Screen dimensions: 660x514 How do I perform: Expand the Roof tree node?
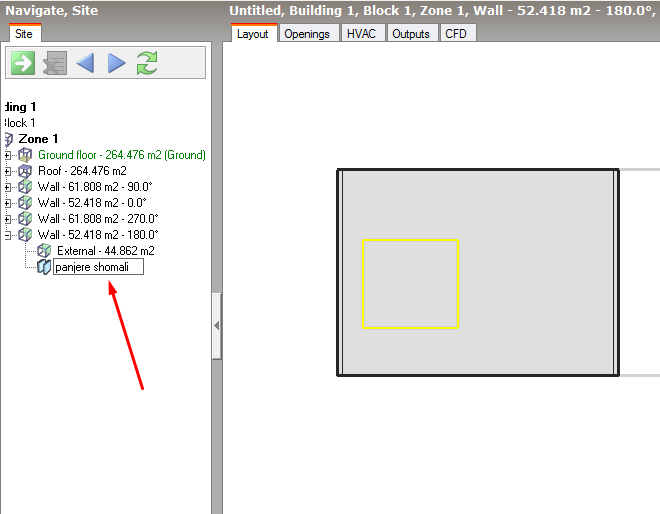tap(7, 171)
